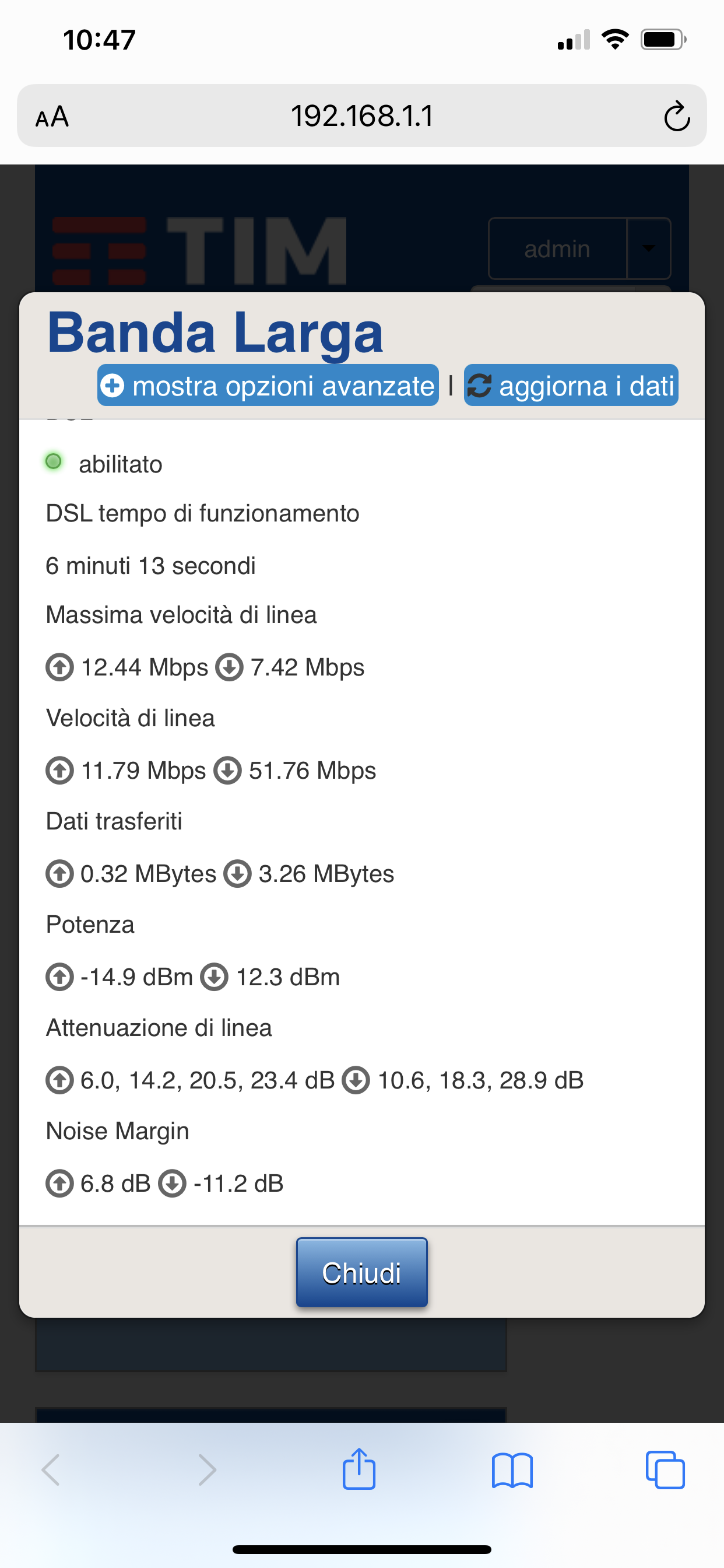Image resolution: width=724 pixels, height=1568 pixels.
Task: Tap the AA reader text-size control
Action: [52, 116]
